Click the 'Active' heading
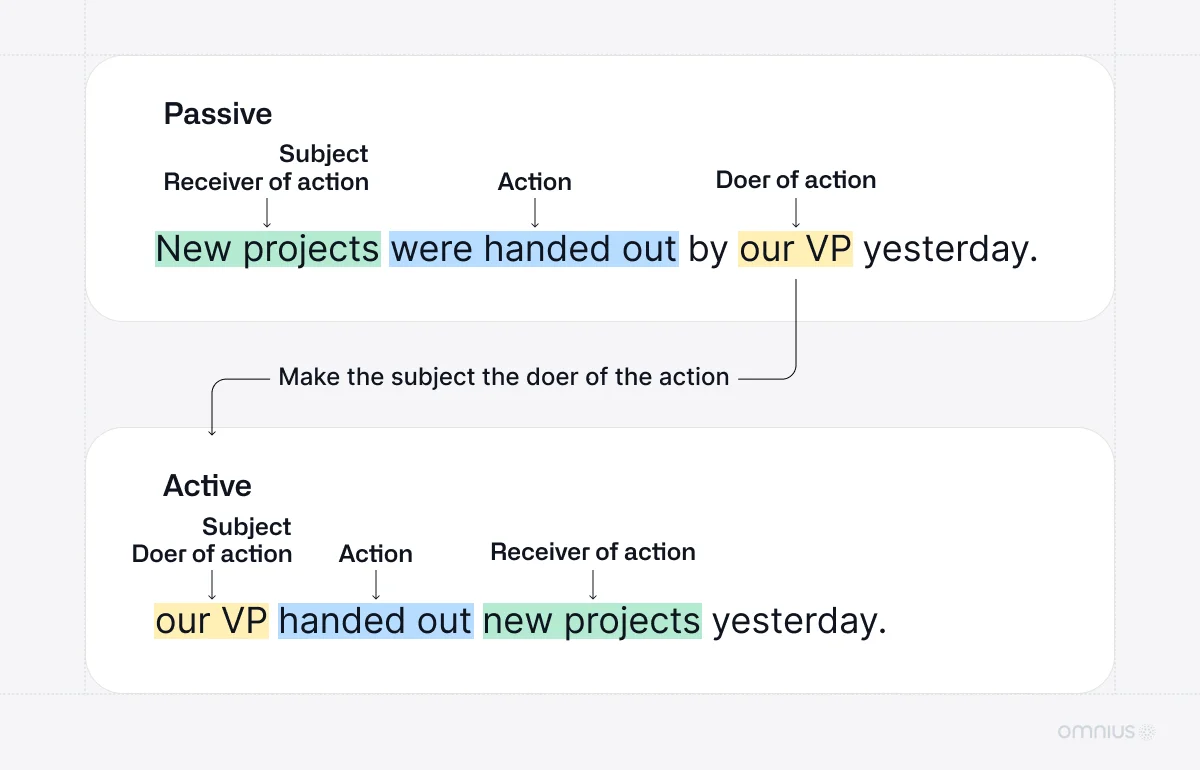Image resolution: width=1200 pixels, height=770 pixels. [207, 486]
